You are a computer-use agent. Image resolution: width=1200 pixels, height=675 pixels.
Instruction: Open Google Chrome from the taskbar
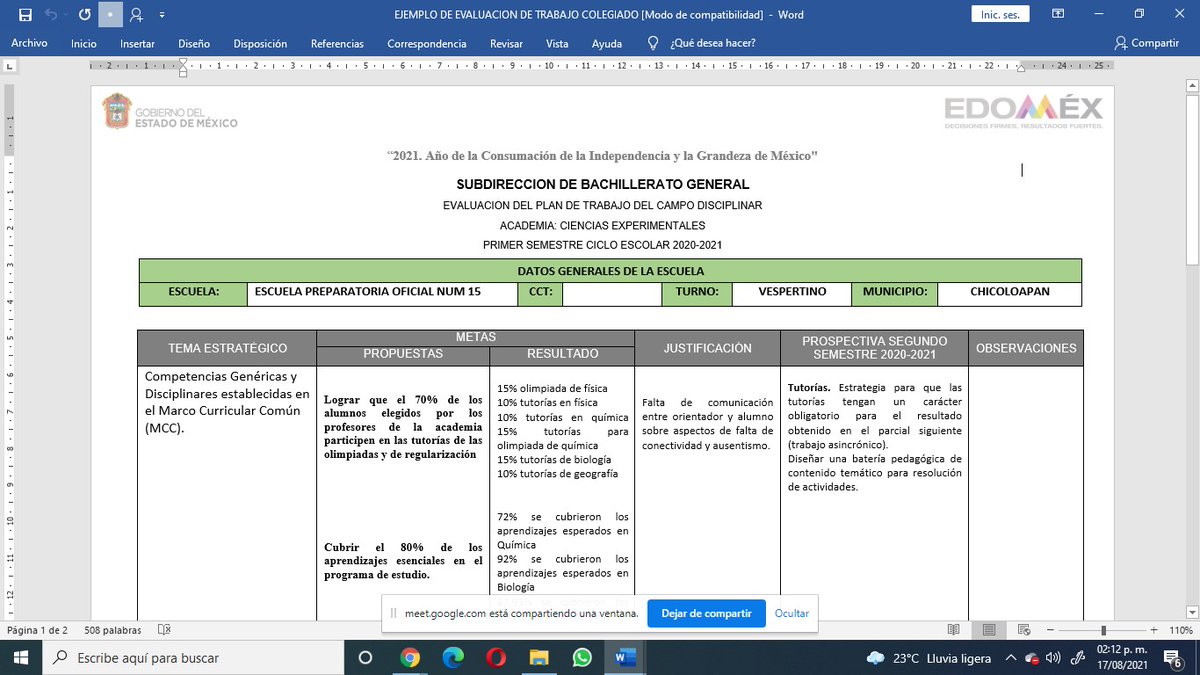tap(410, 658)
